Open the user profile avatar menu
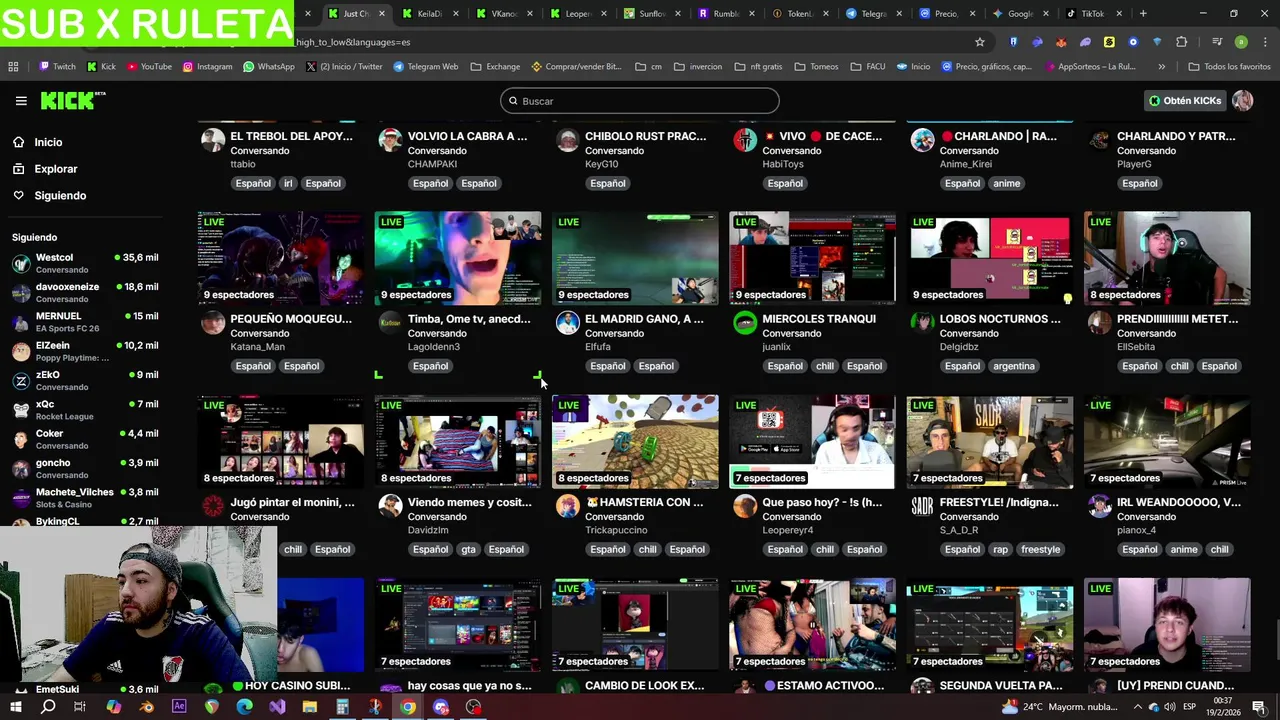1280x720 pixels. [1243, 101]
